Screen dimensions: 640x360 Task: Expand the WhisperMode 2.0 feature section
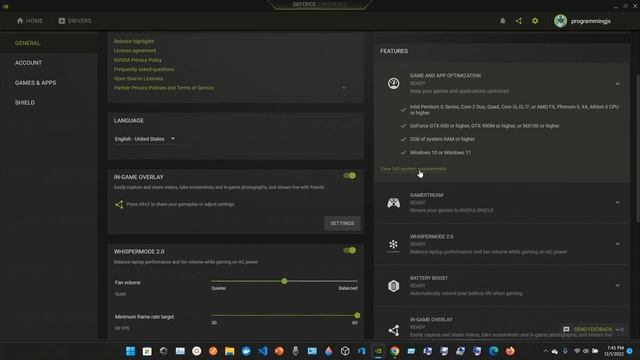coord(618,244)
